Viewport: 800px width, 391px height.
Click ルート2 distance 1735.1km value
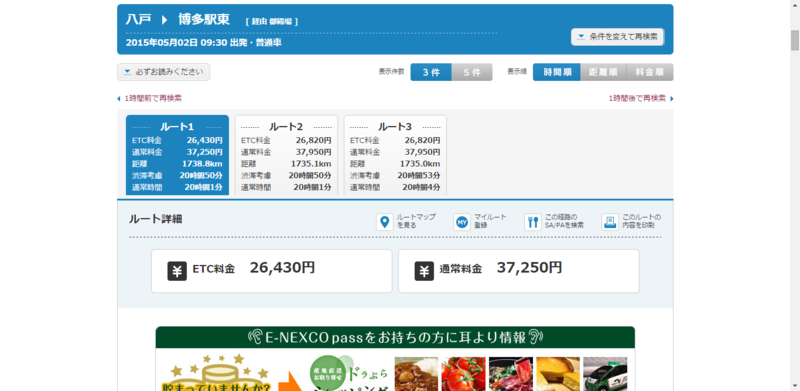coord(311,164)
